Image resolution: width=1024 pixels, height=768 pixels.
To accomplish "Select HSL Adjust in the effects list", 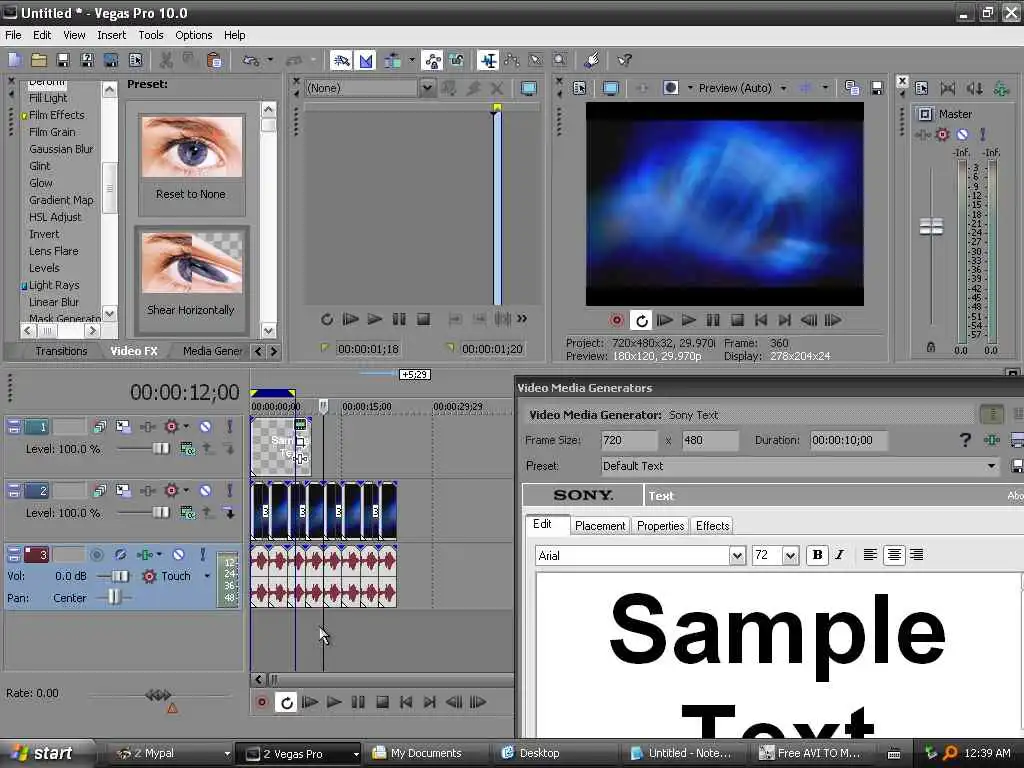I will [56, 217].
